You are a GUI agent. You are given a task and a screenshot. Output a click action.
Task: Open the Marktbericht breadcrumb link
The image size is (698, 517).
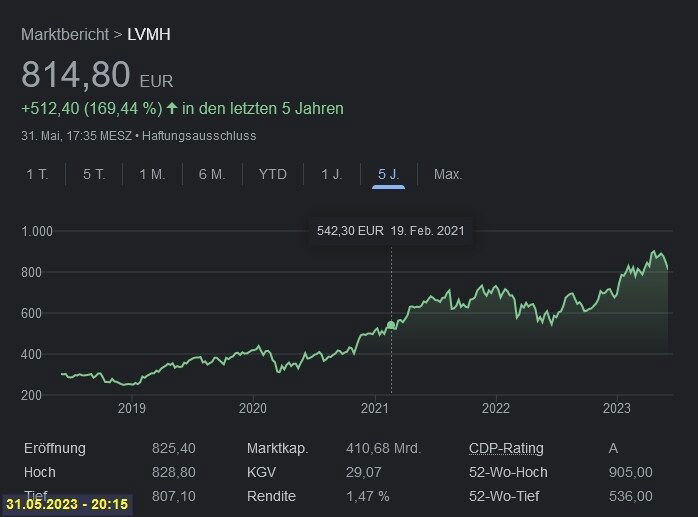(x=65, y=34)
